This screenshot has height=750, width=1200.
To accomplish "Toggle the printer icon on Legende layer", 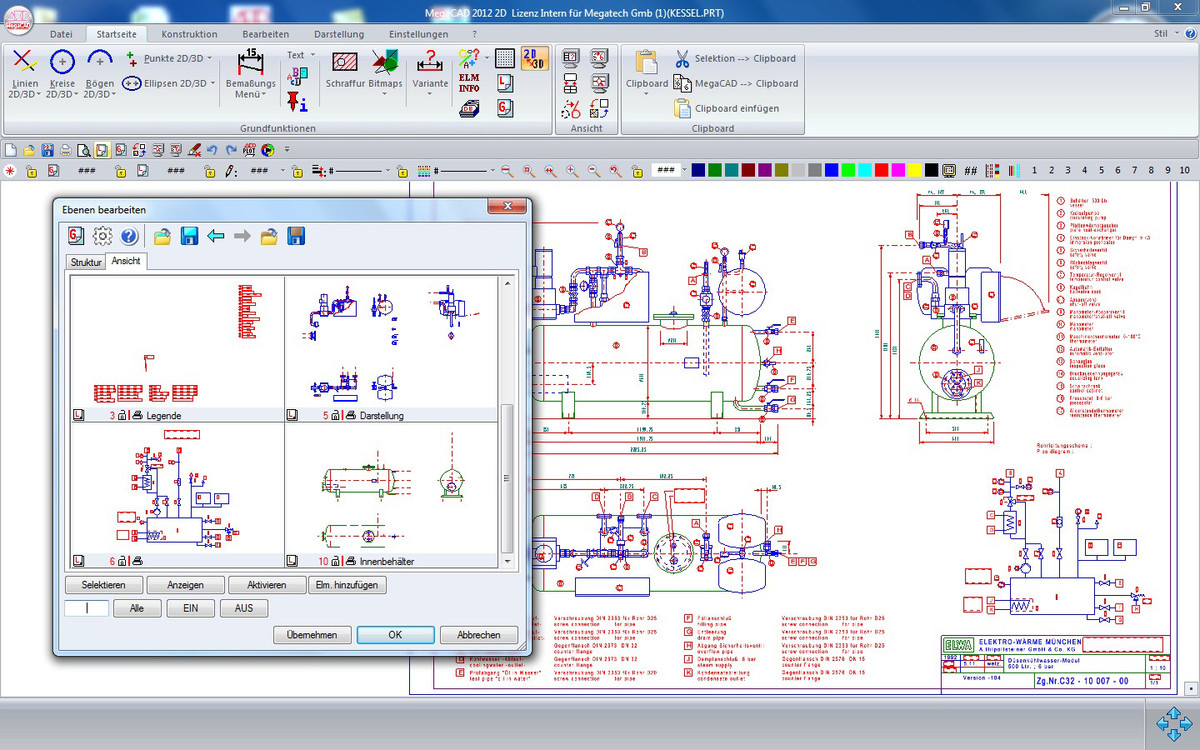I will [137, 414].
